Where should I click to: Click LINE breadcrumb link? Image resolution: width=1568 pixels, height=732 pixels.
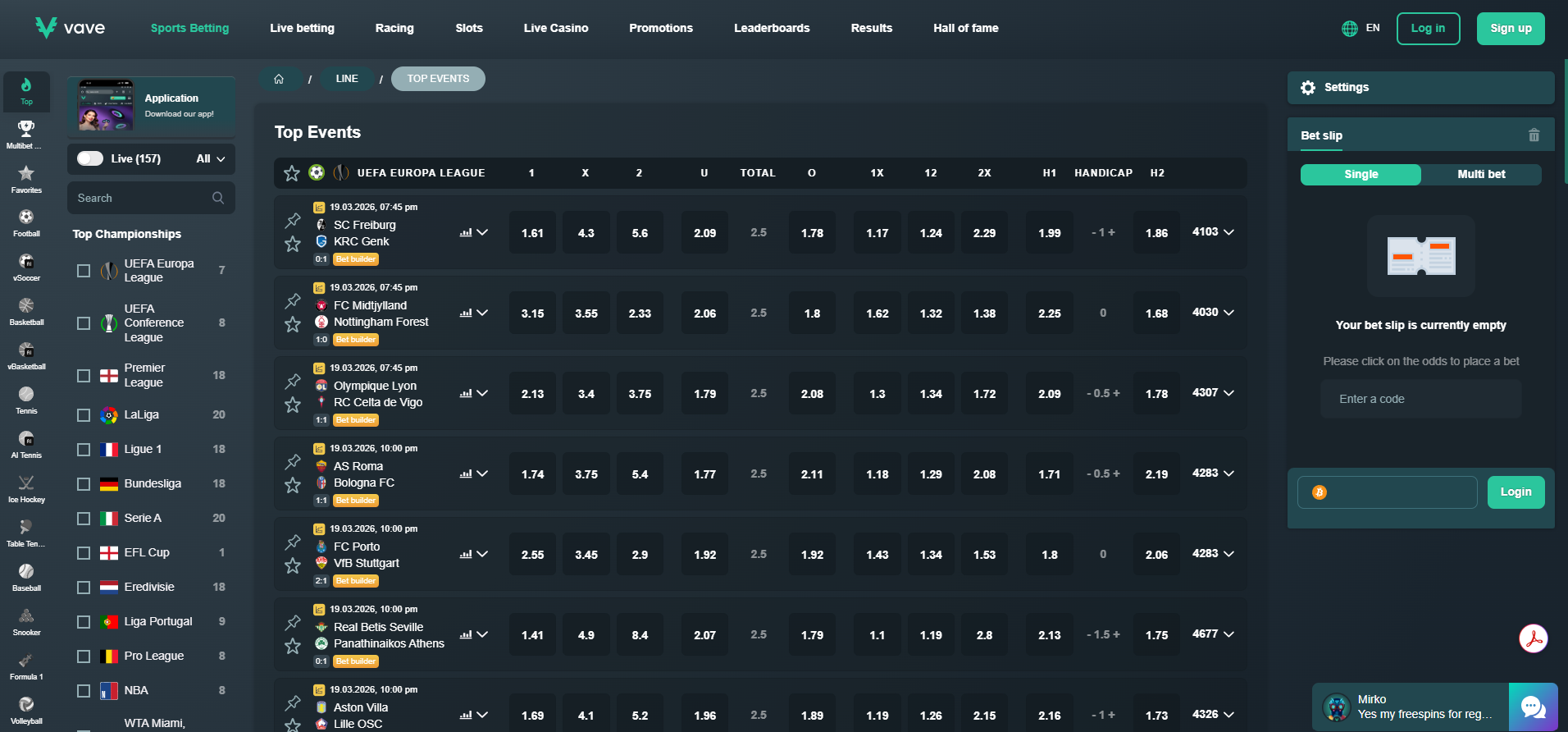pyautogui.click(x=347, y=79)
